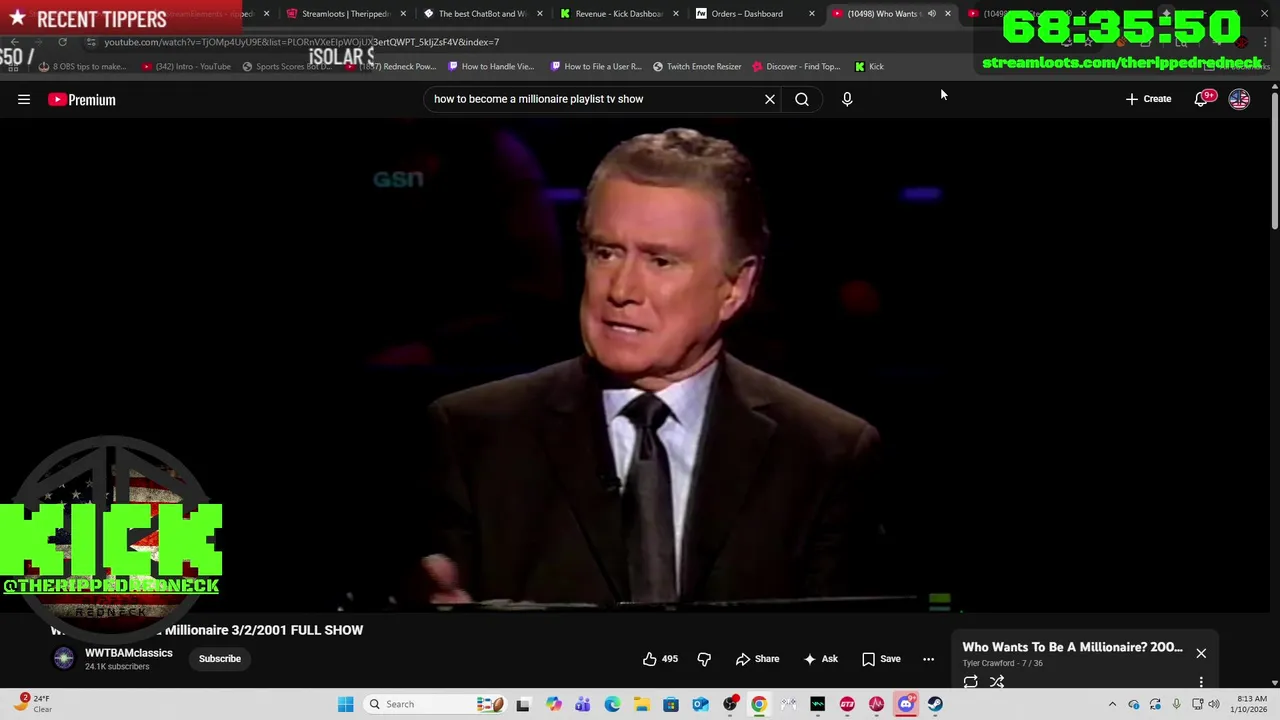Save video to a playlist
1280x720 pixels.
[881, 659]
